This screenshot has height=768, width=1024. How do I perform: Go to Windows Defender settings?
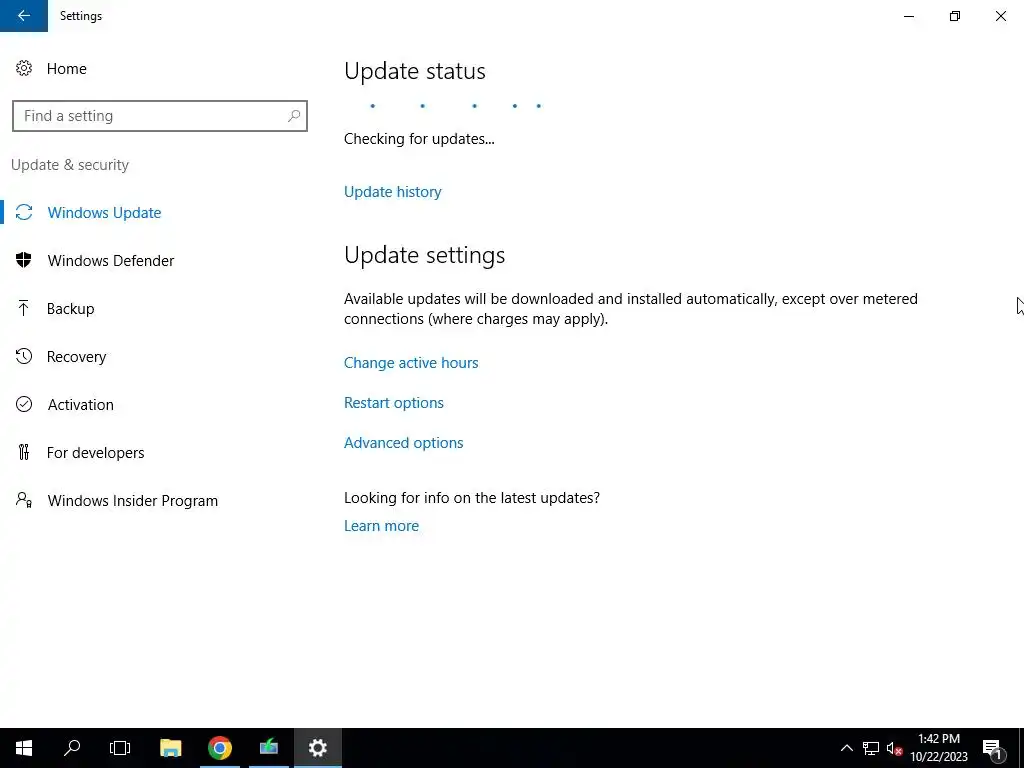(111, 261)
